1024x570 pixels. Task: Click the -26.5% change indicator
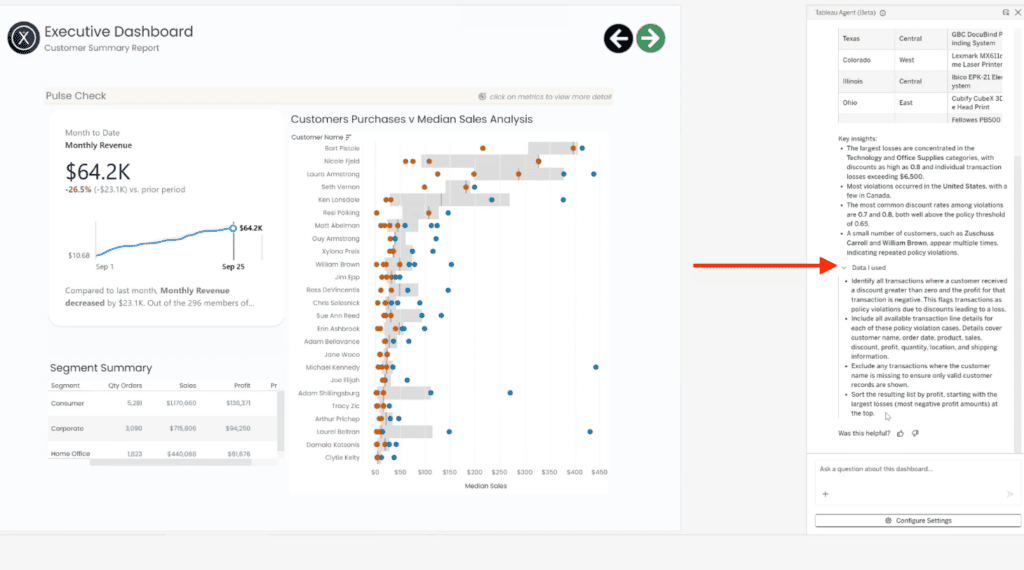point(78,189)
